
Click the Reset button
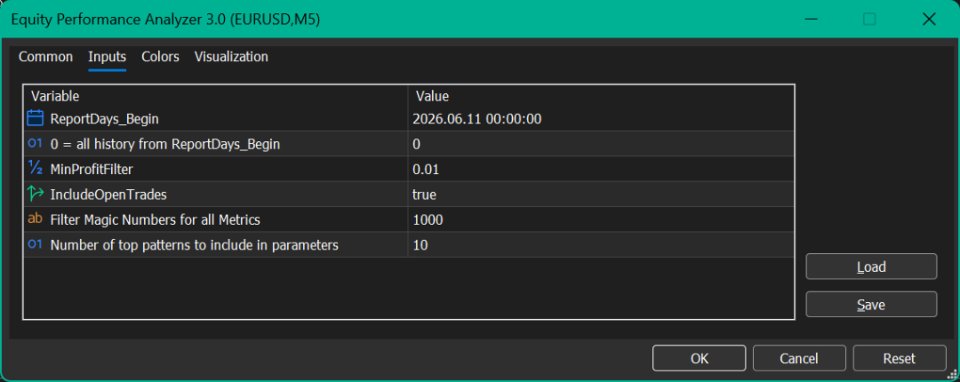pos(899,358)
